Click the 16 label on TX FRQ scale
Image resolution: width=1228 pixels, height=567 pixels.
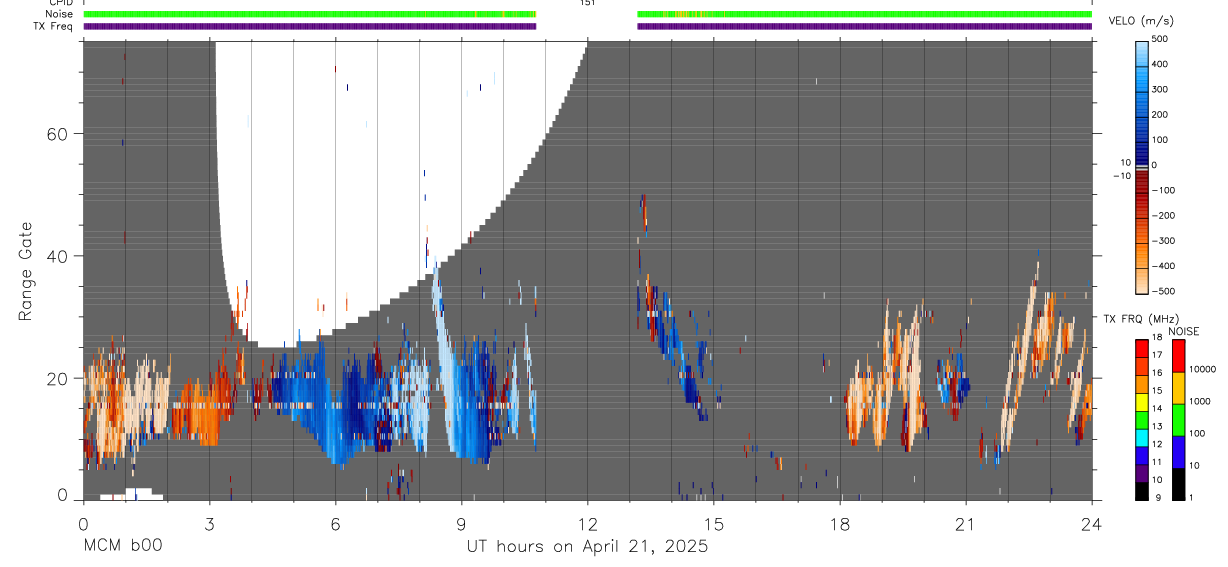pyautogui.click(x=1157, y=373)
